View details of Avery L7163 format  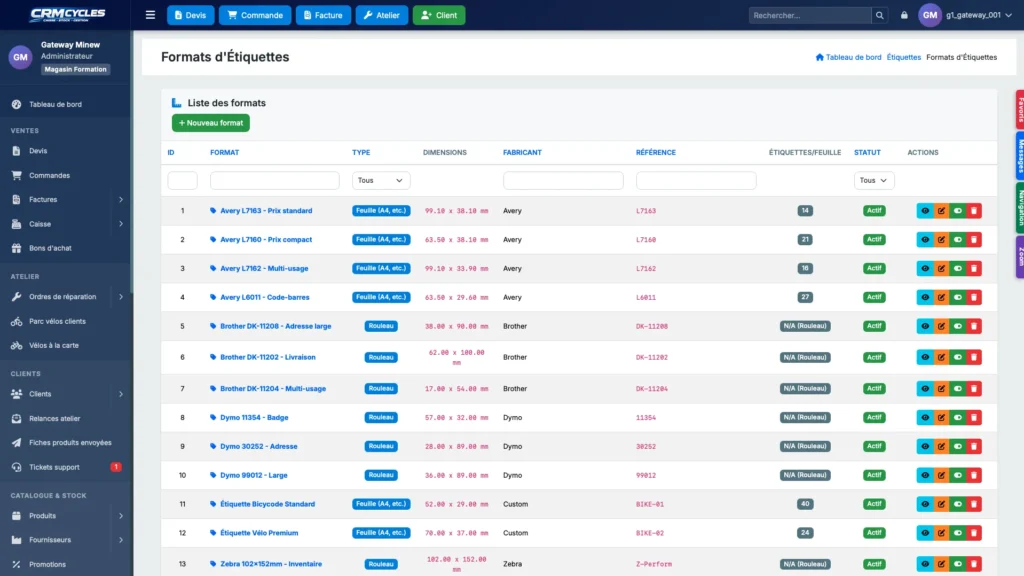coord(925,211)
